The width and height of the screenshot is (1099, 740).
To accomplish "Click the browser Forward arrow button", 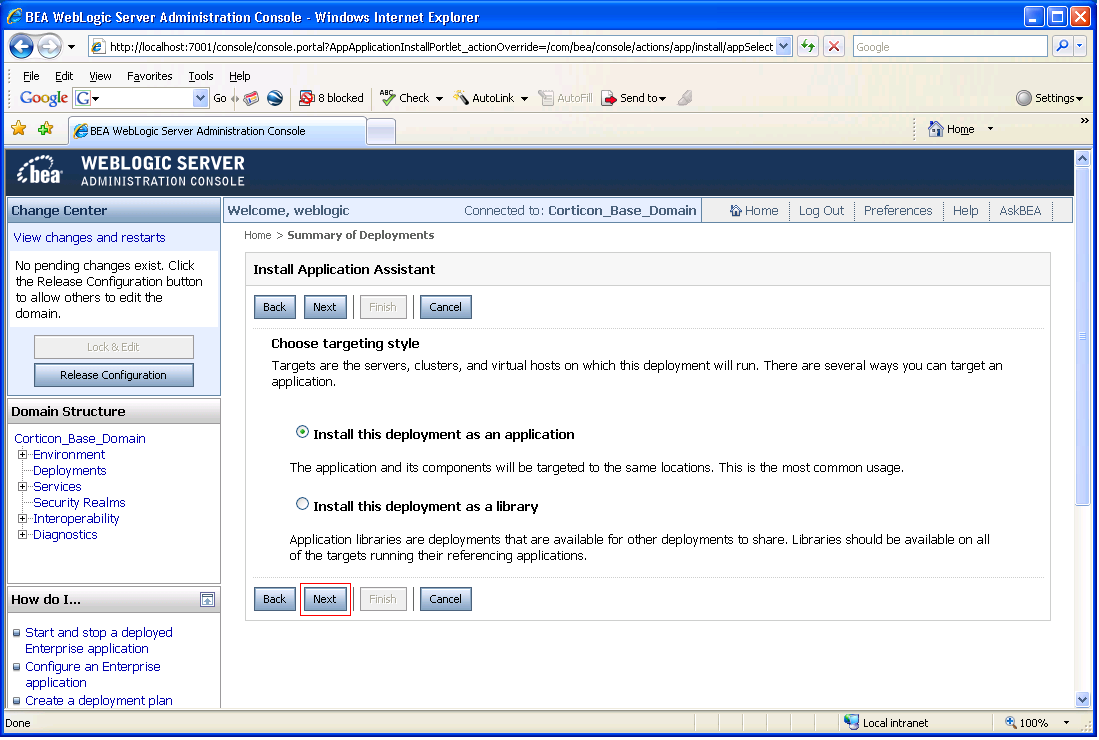I will [x=49, y=47].
